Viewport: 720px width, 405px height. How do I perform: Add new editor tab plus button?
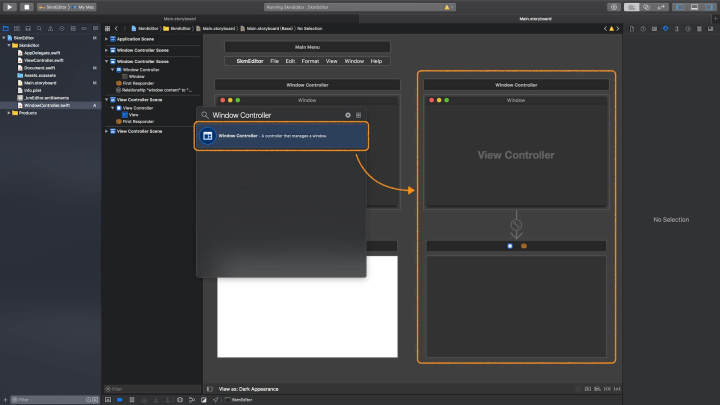coord(715,19)
